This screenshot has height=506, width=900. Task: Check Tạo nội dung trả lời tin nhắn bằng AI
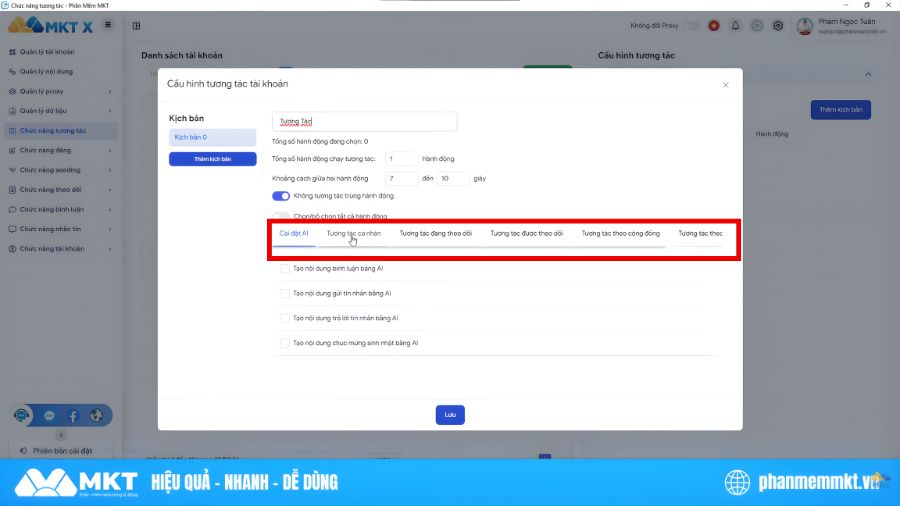(x=285, y=318)
